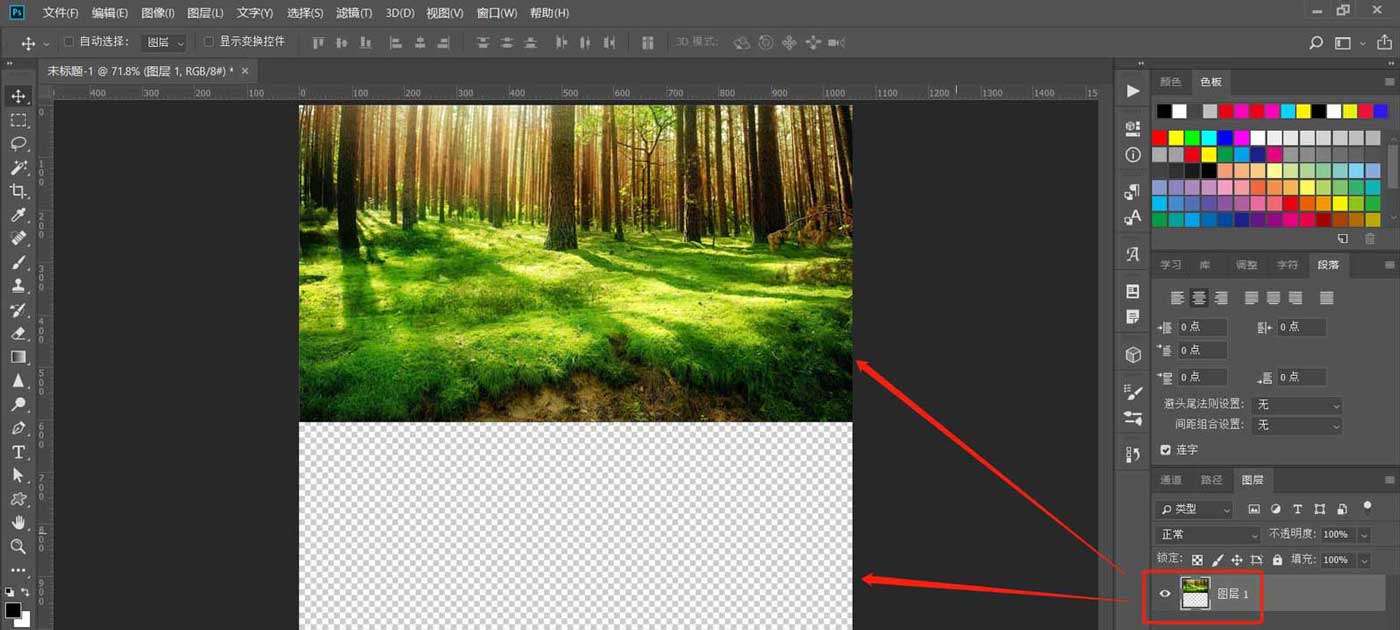1400x630 pixels.
Task: Filter layers by pixel layer icon
Action: tap(1254, 509)
